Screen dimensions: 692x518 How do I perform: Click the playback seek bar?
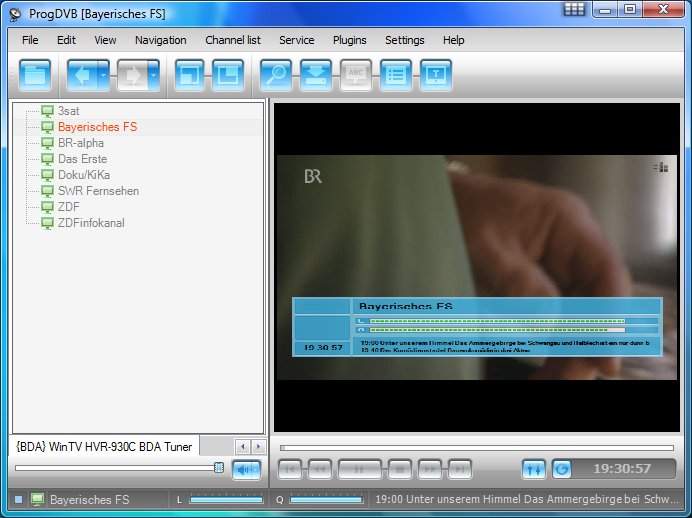coord(477,448)
